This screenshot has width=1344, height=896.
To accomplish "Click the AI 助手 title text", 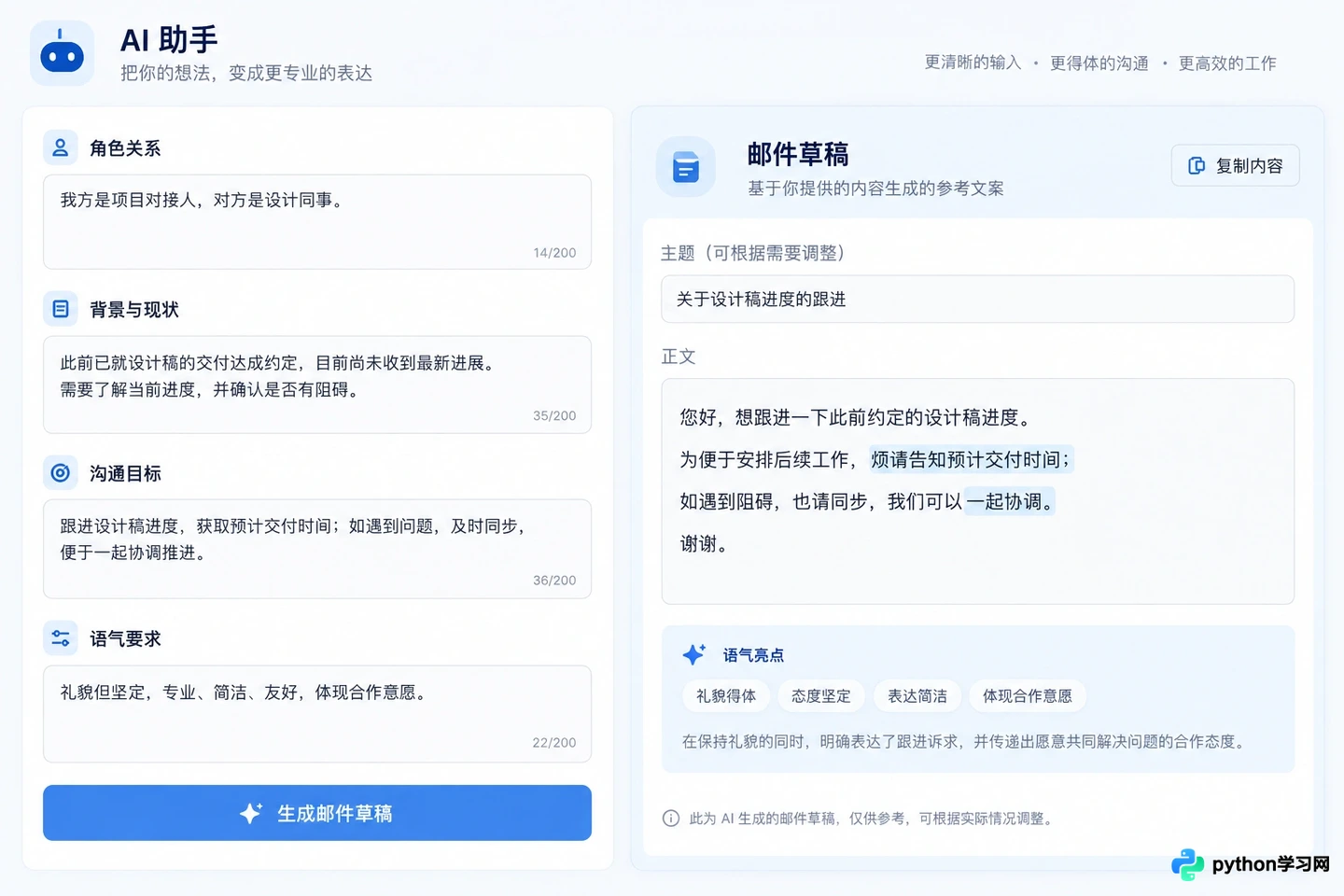I will 169,40.
